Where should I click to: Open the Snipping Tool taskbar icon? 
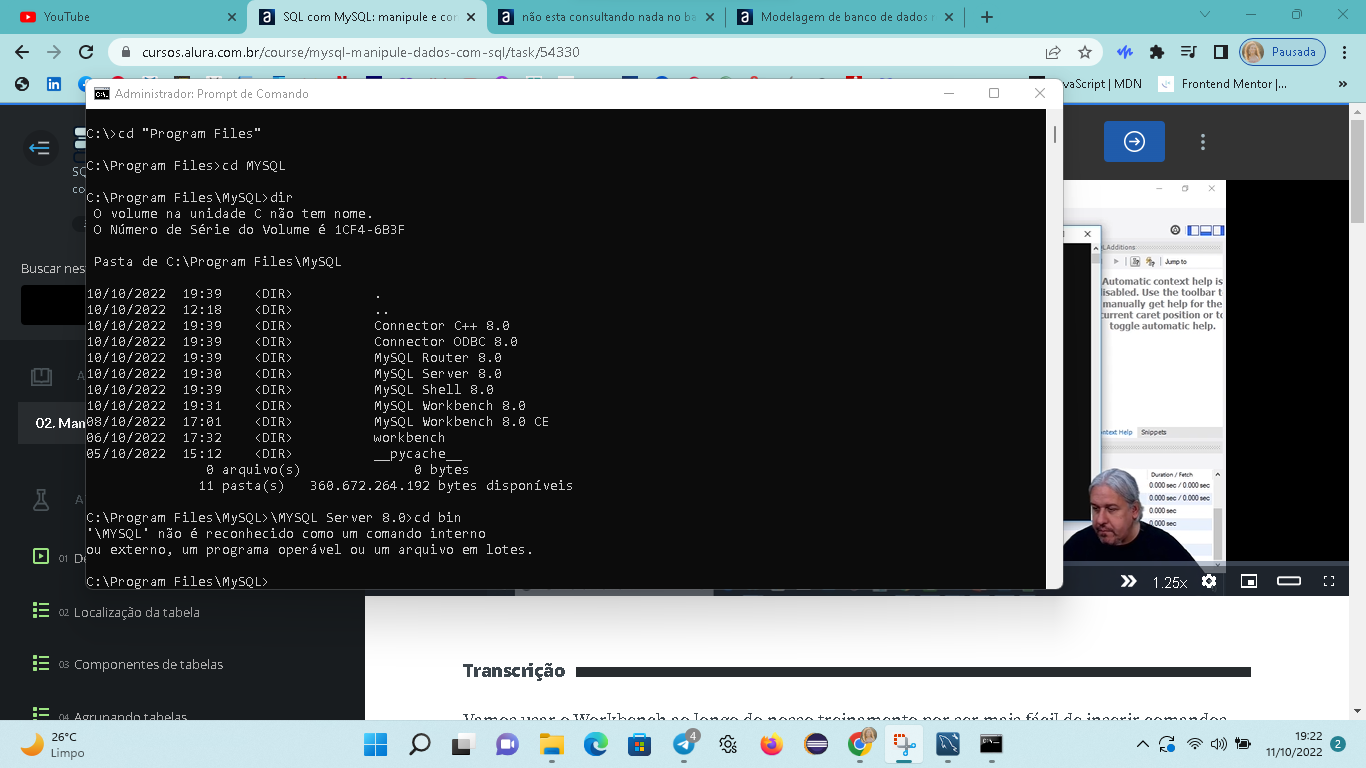[x=903, y=744]
